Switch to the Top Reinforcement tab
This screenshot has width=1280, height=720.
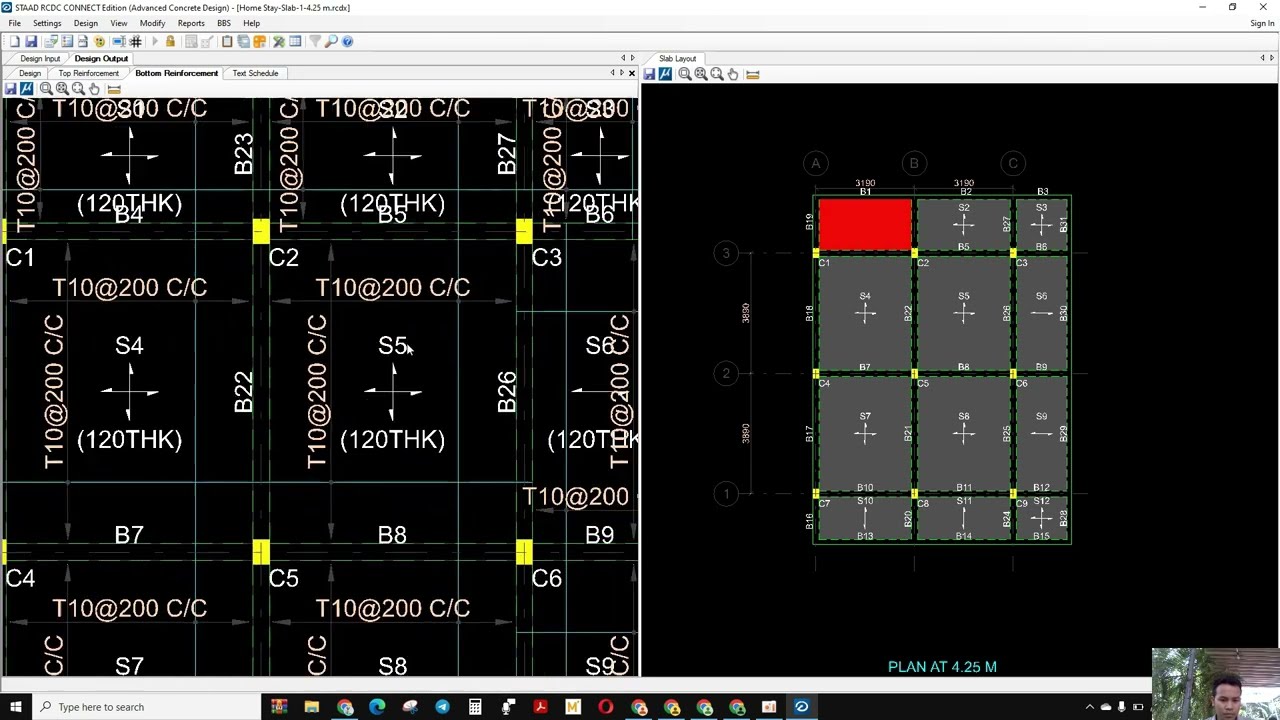(x=88, y=73)
